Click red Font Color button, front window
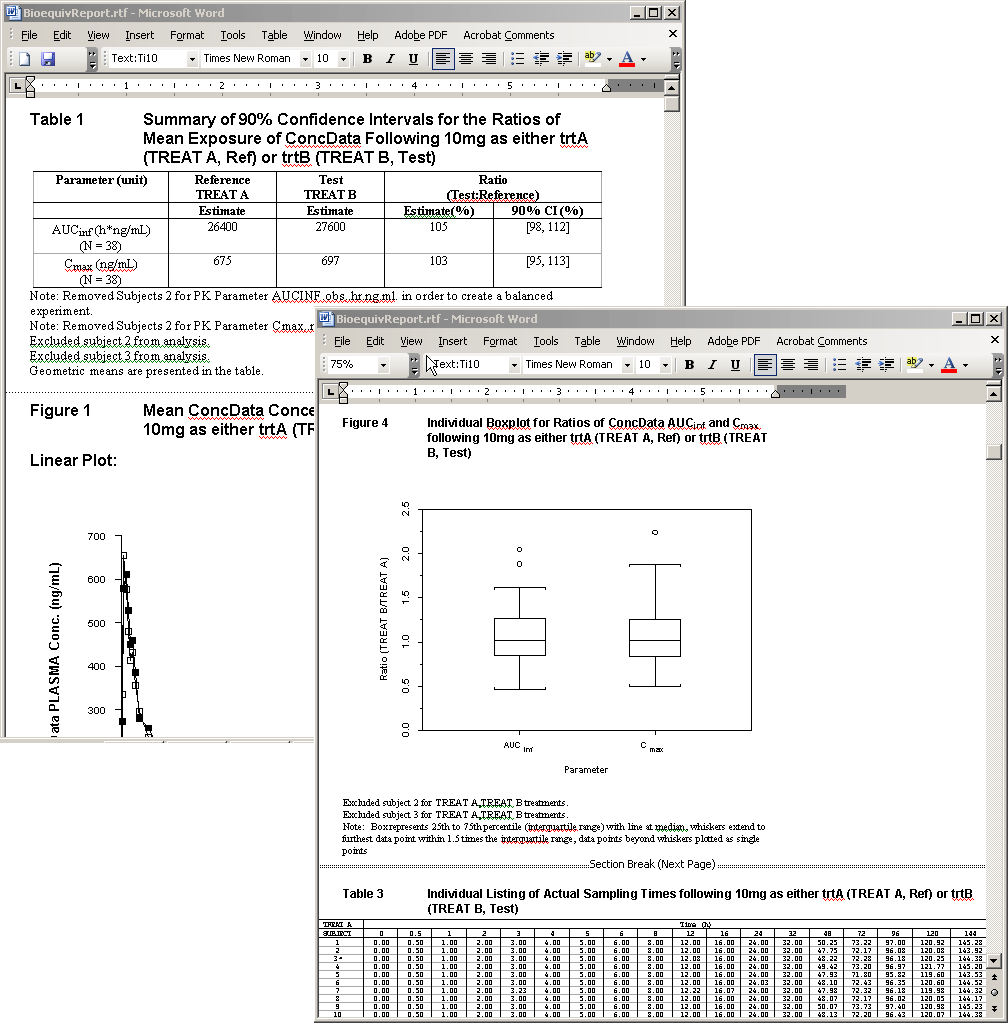Screen dimensions: 1008x1023 pyautogui.click(x=949, y=365)
